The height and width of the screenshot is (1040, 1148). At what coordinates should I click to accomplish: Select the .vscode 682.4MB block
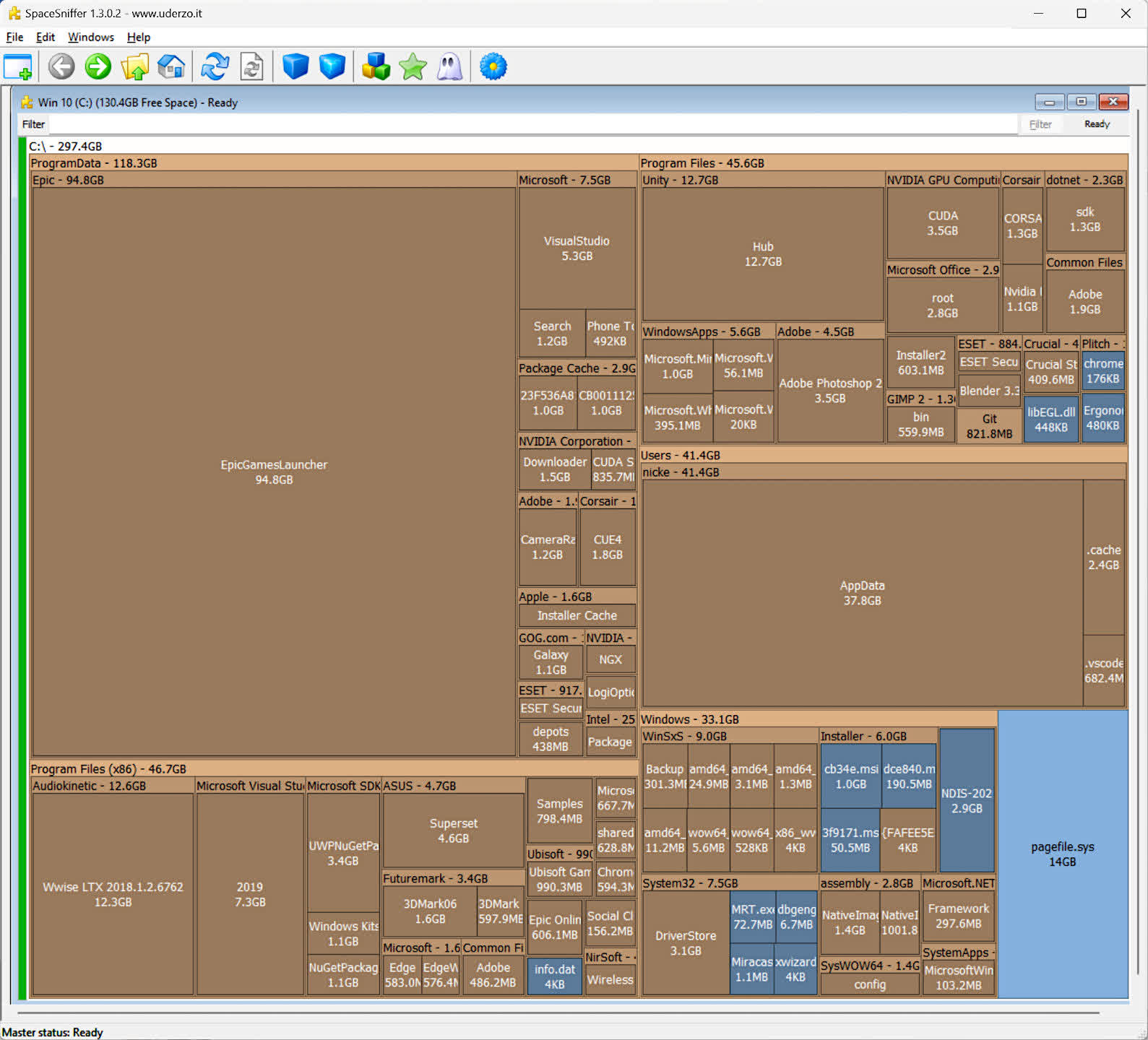click(x=1104, y=671)
